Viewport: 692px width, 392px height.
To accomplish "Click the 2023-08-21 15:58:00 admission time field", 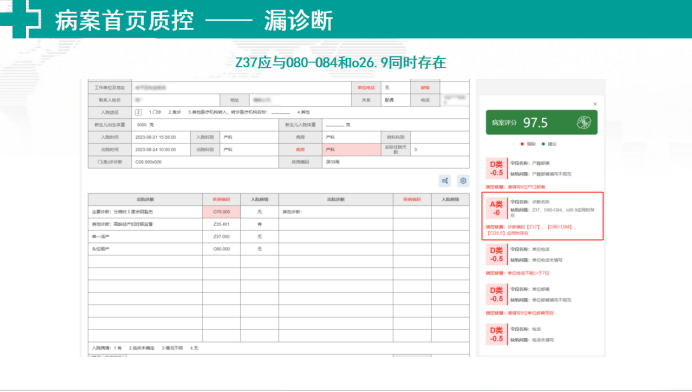I will 161,137.
